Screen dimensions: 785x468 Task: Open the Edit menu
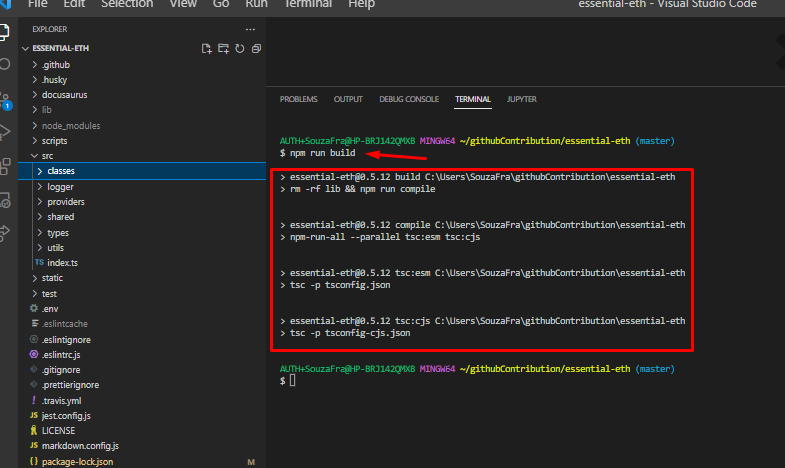74,4
